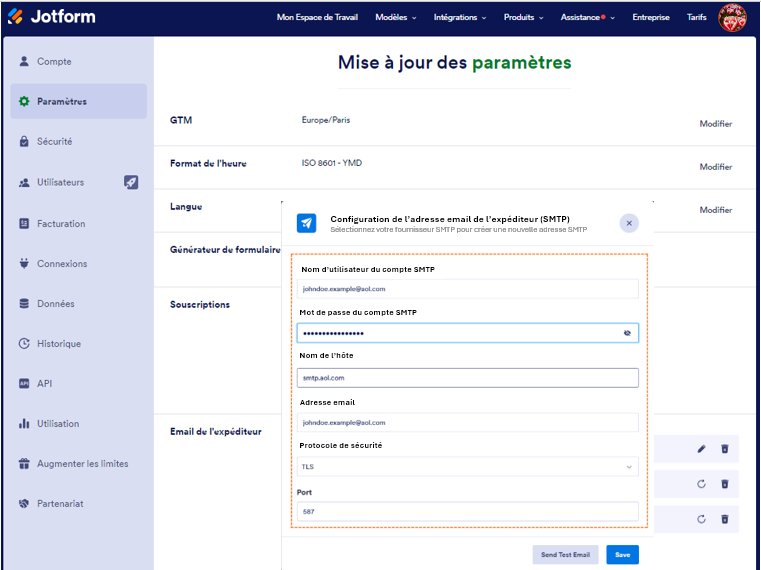Click the SMTP username field
The width and height of the screenshot is (761, 570).
coord(467,289)
